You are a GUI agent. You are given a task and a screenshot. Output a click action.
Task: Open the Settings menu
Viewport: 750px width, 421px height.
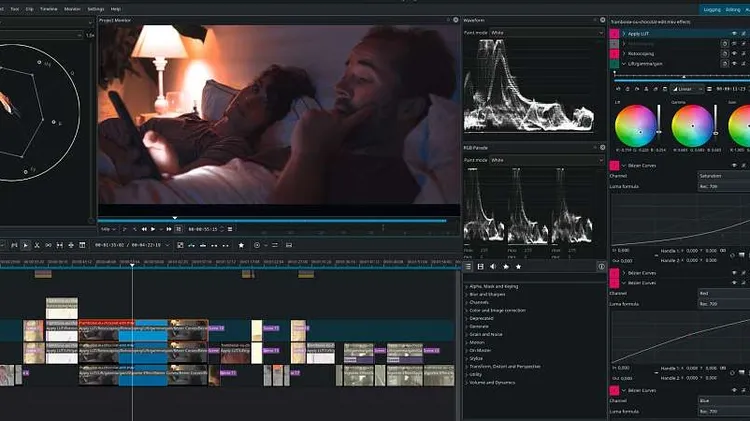(96, 8)
